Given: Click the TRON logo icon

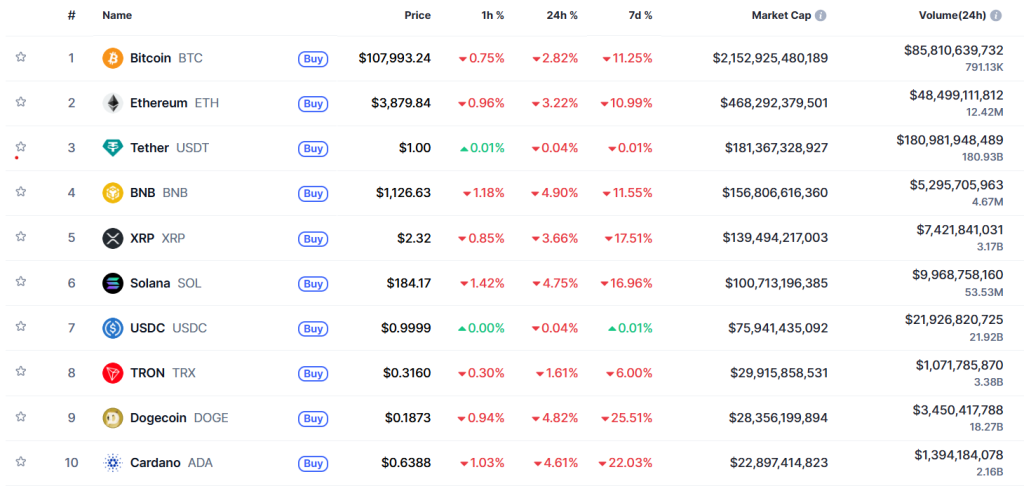Looking at the screenshot, I should tap(113, 373).
